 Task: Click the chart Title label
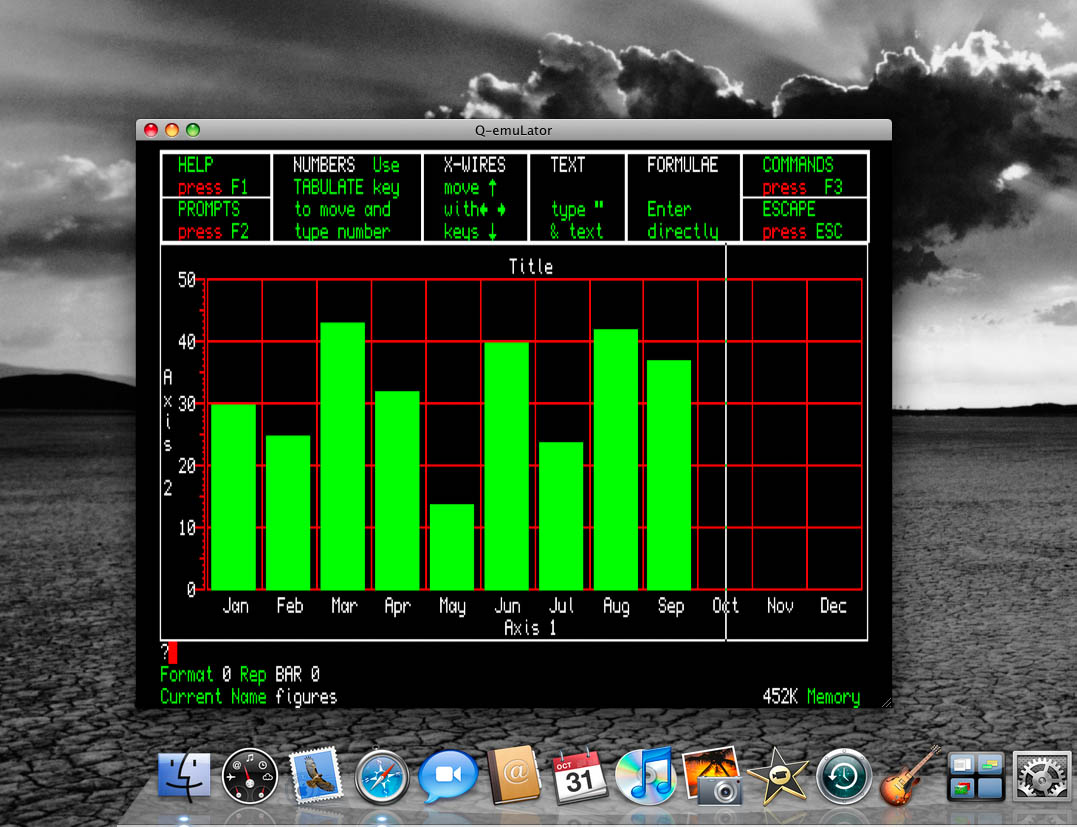[531, 266]
